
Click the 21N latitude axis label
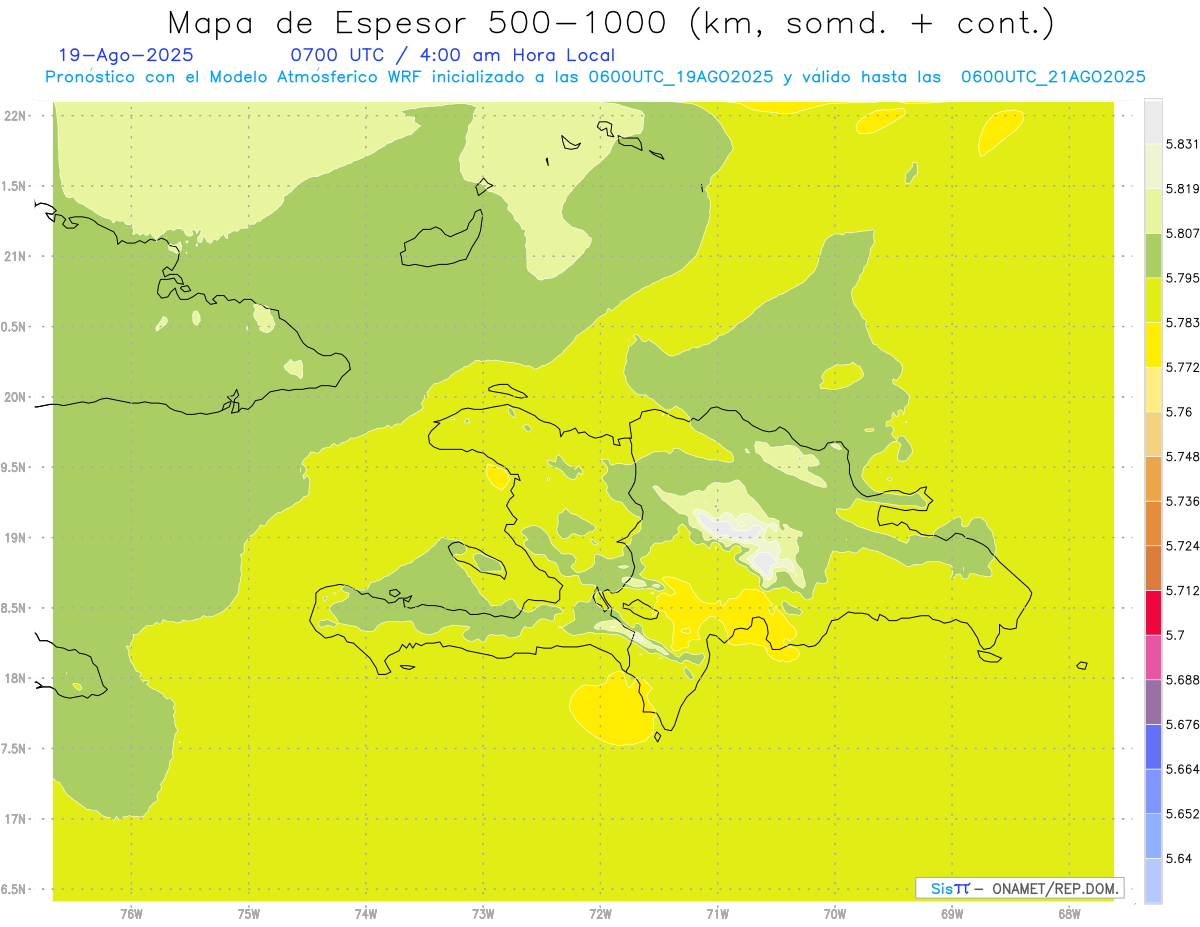point(17,257)
